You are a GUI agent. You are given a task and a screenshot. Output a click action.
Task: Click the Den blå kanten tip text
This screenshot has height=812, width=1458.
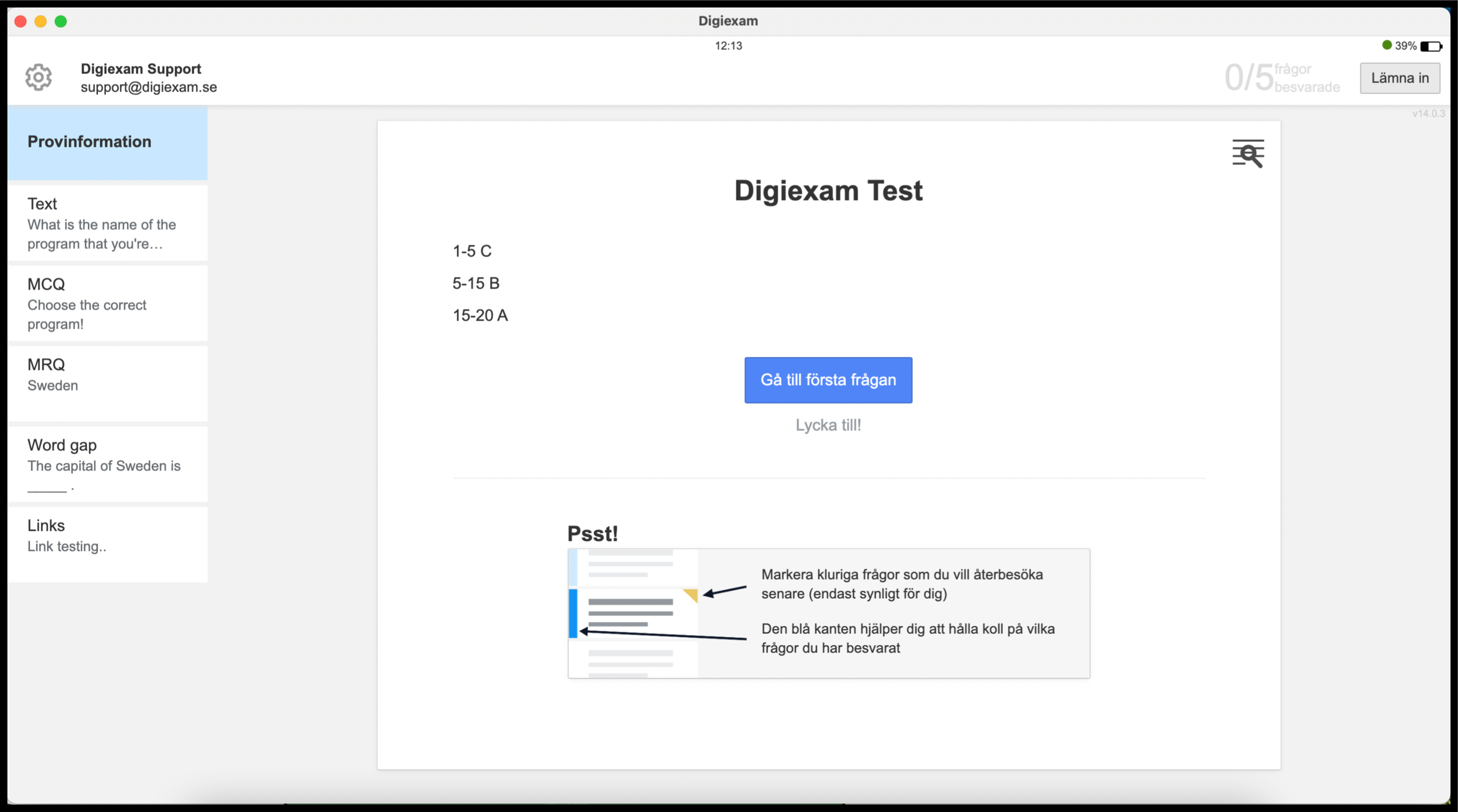(908, 638)
